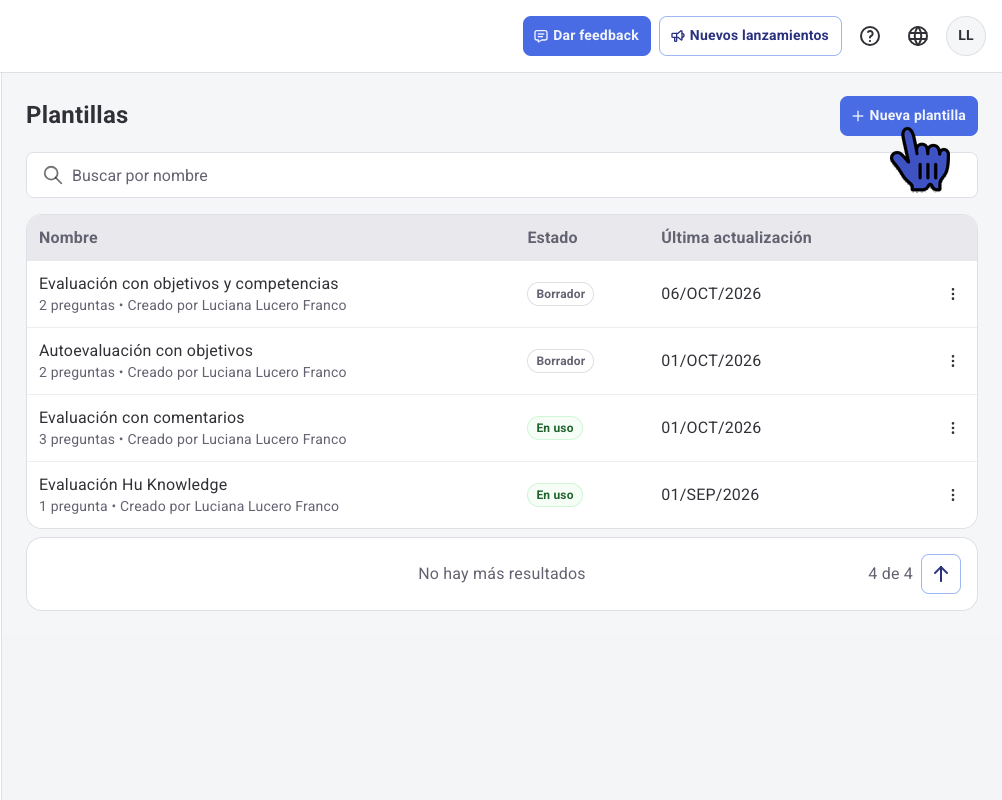This screenshot has width=1002, height=800.
Task: Click date 01/OCT/2026 in Evaluación con comentarios row
Action: tap(711, 428)
